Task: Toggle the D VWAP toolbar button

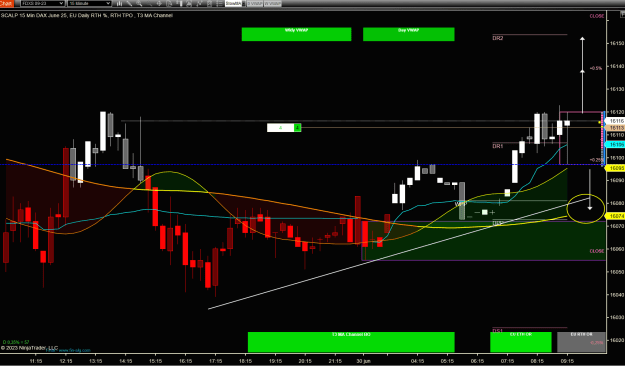Action: pos(255,3)
